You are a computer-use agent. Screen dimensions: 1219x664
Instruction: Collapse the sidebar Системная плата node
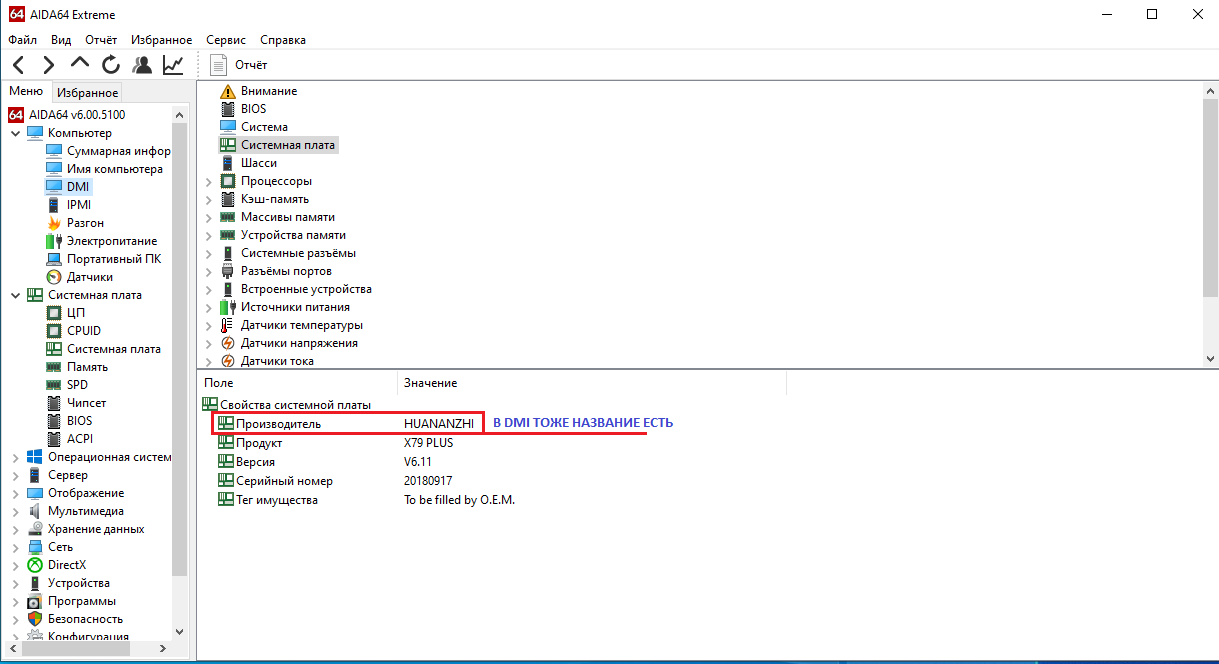click(x=15, y=295)
